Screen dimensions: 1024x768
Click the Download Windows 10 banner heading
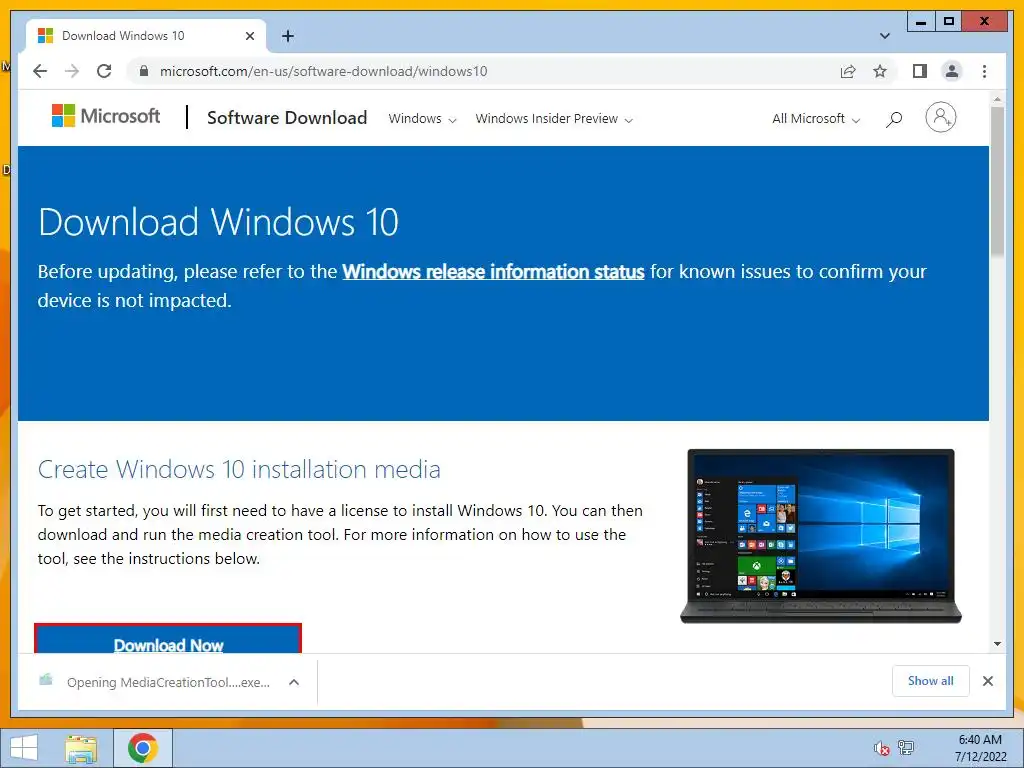point(218,222)
